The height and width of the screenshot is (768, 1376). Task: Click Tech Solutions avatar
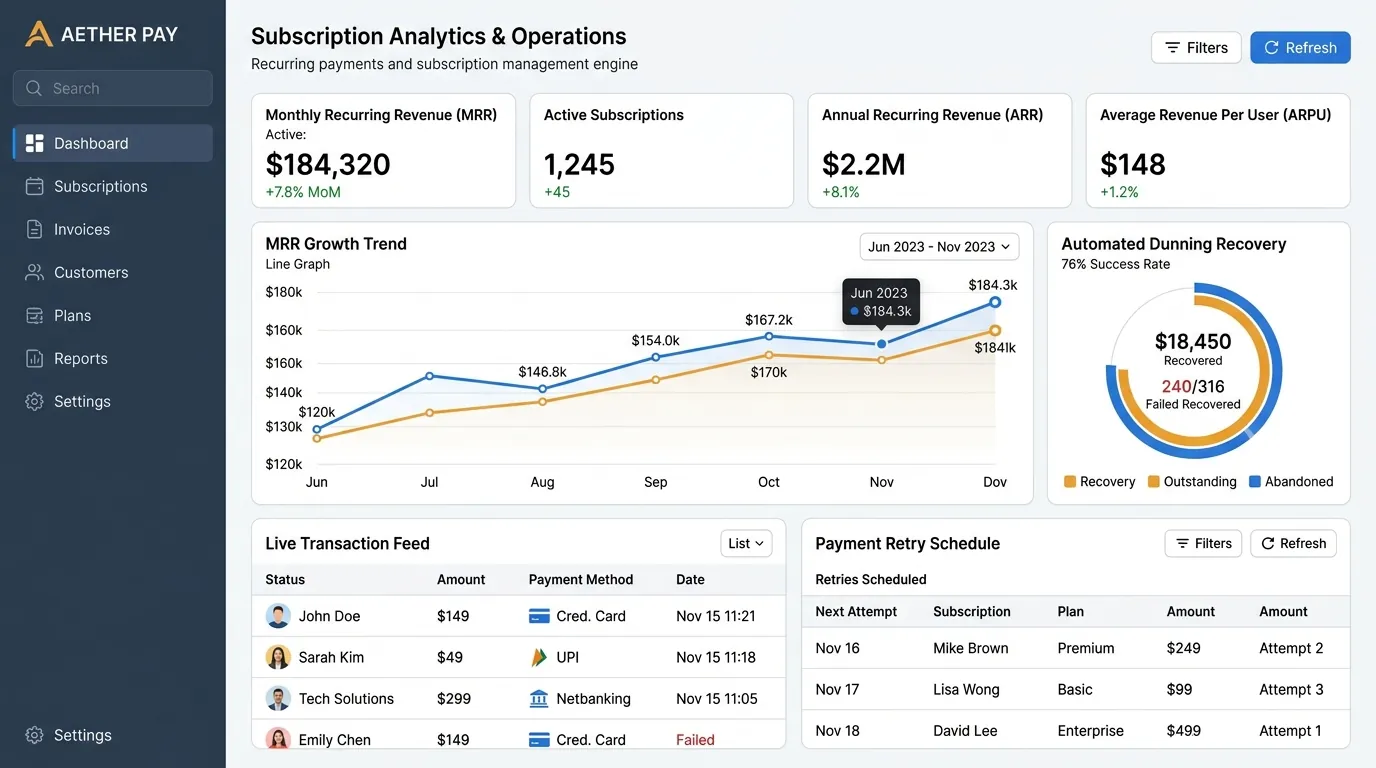pyautogui.click(x=278, y=698)
